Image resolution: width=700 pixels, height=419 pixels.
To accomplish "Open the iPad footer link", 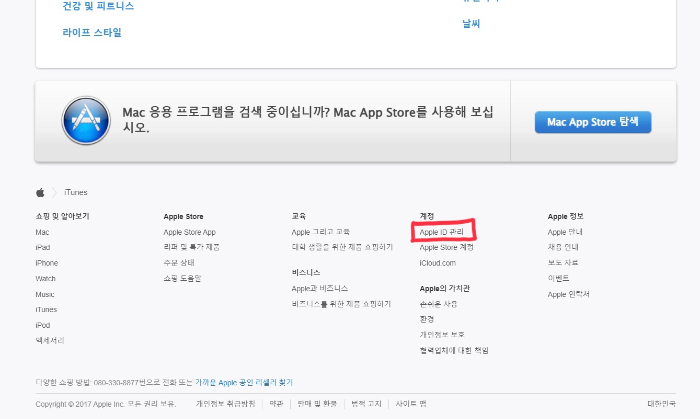I will tap(43, 247).
